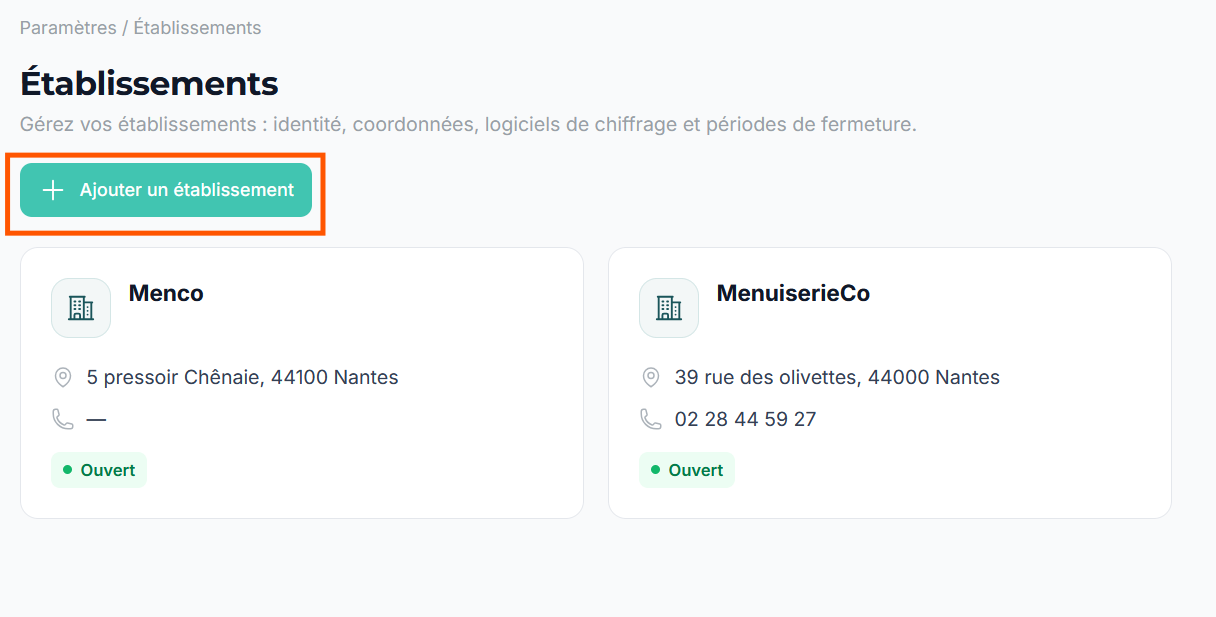Click the Établissements breadcrumb item
The width and height of the screenshot is (1216, 617).
point(197,28)
